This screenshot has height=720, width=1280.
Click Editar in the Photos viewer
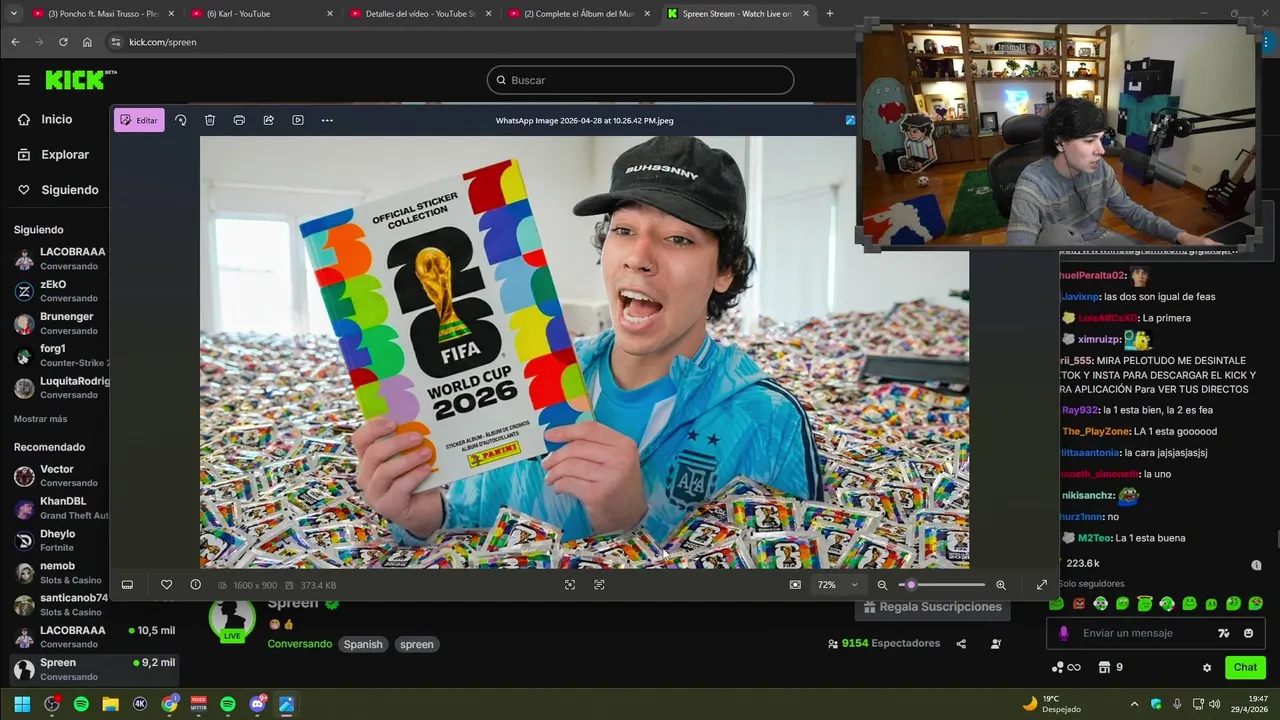pos(139,120)
